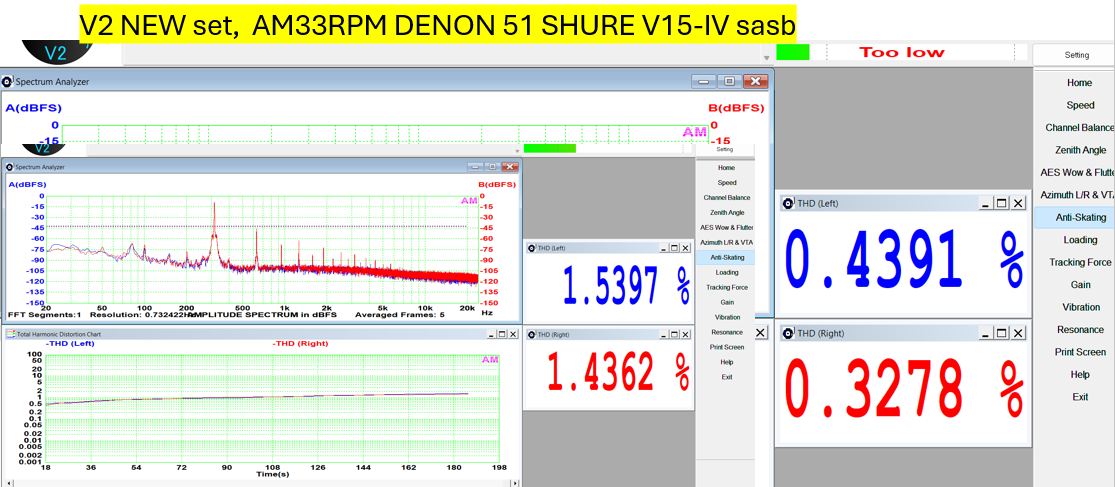Select Azimuth L/R & VTA in small inset menu
The width and height of the screenshot is (1115, 487).
point(726,242)
